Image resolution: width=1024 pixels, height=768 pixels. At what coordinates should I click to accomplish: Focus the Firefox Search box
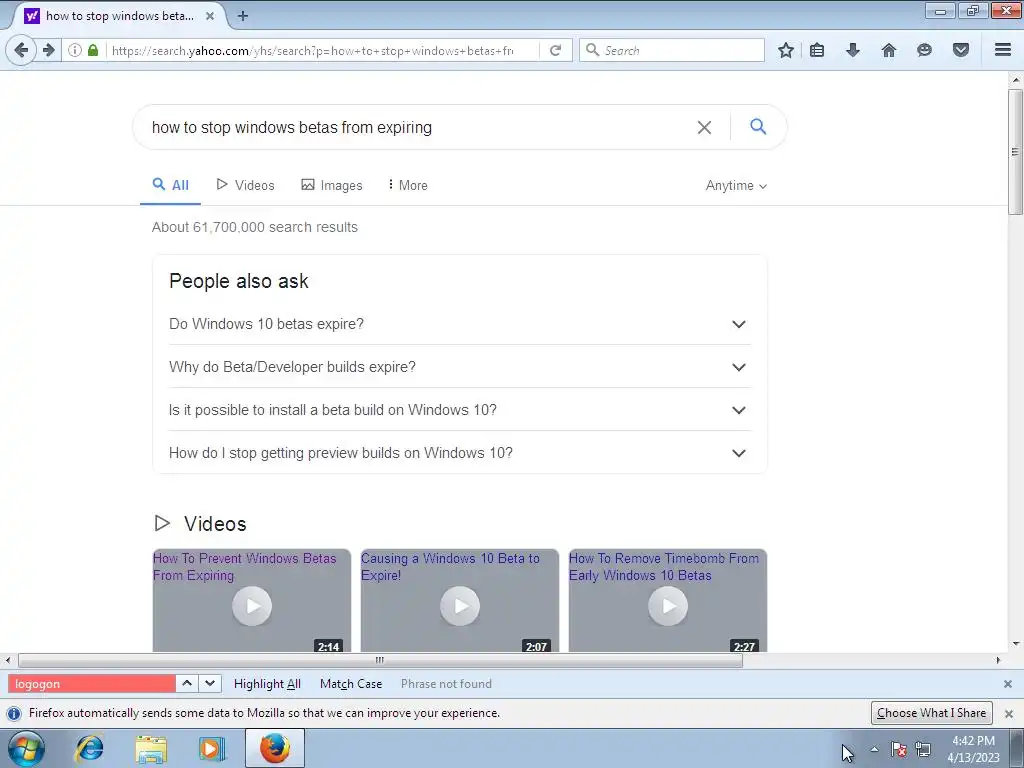point(672,50)
